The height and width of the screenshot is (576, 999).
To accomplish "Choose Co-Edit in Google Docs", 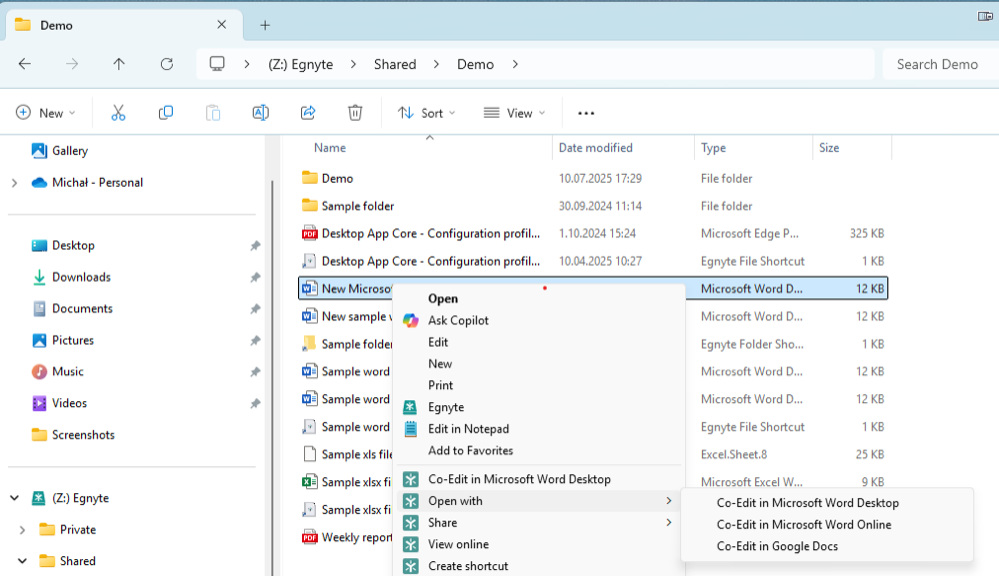I will click(x=777, y=547).
